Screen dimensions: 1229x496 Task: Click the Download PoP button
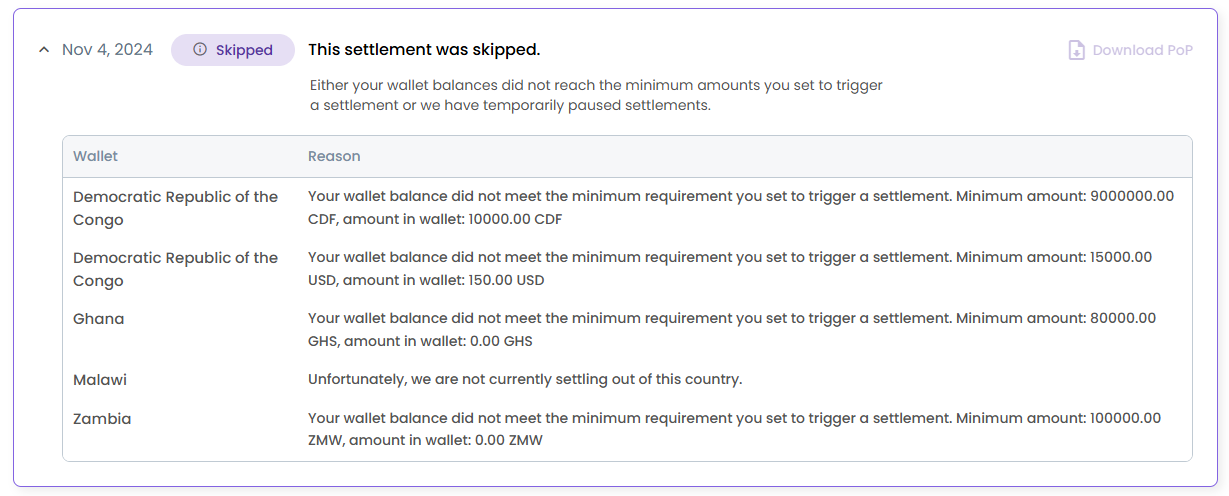pyautogui.click(x=1131, y=50)
